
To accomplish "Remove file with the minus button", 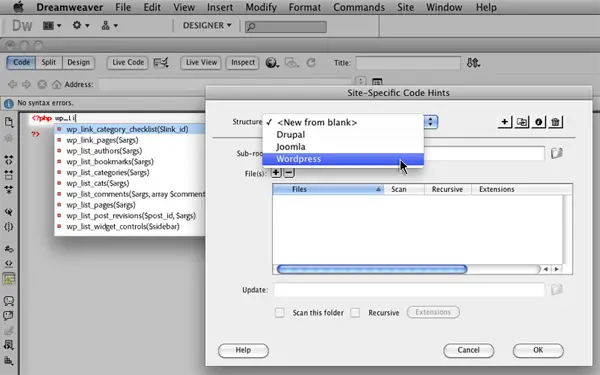I will click(x=289, y=173).
